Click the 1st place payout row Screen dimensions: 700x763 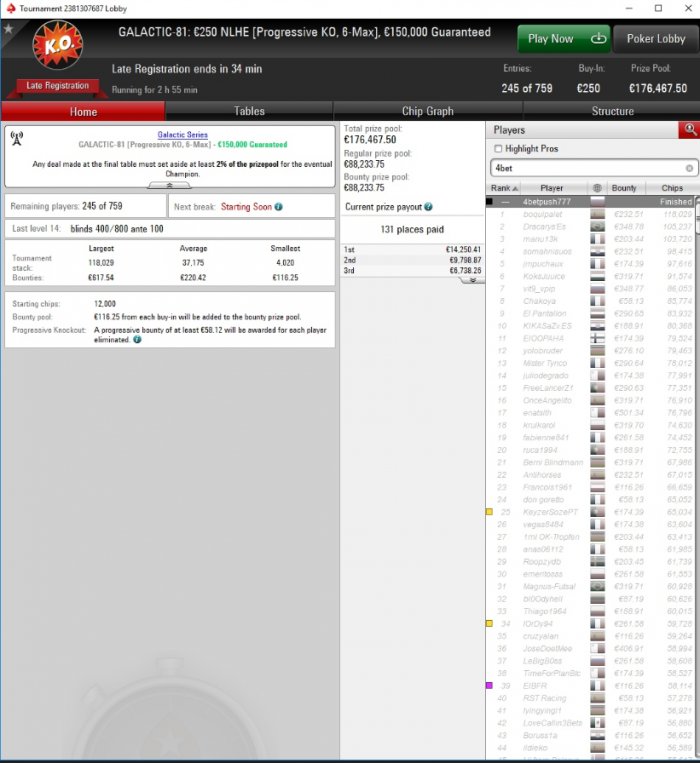tap(413, 250)
